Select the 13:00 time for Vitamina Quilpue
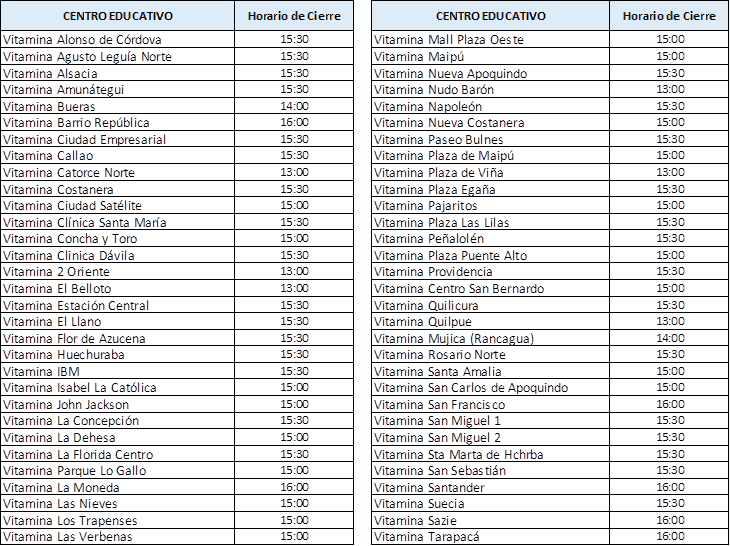 [670, 321]
